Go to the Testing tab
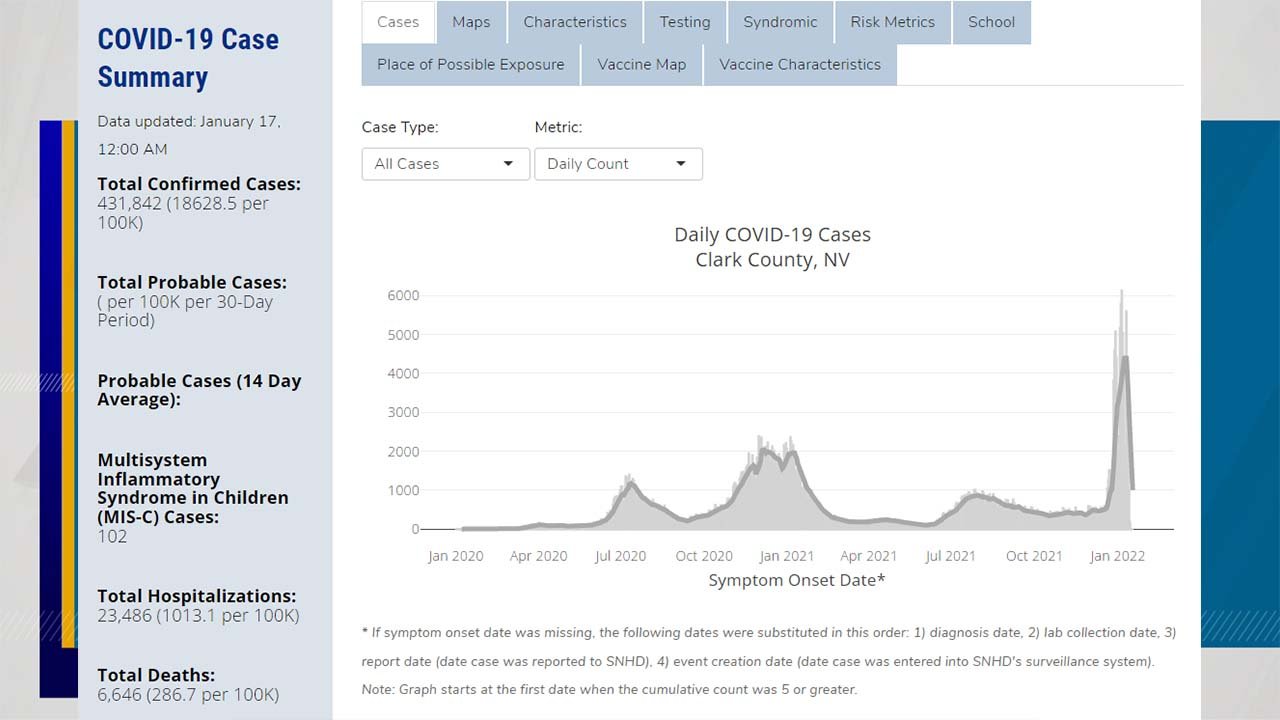This screenshot has width=1280, height=720. pyautogui.click(x=685, y=22)
